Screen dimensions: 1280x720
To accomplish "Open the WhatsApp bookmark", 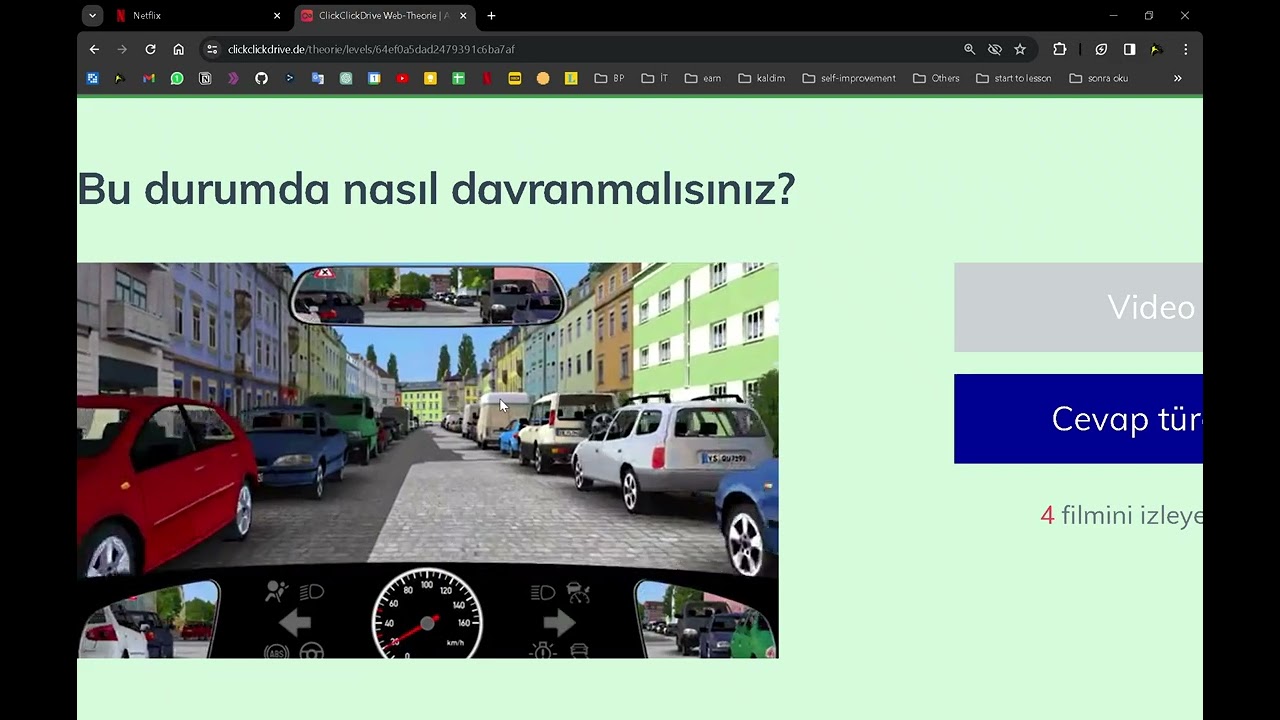I will pyautogui.click(x=177, y=78).
